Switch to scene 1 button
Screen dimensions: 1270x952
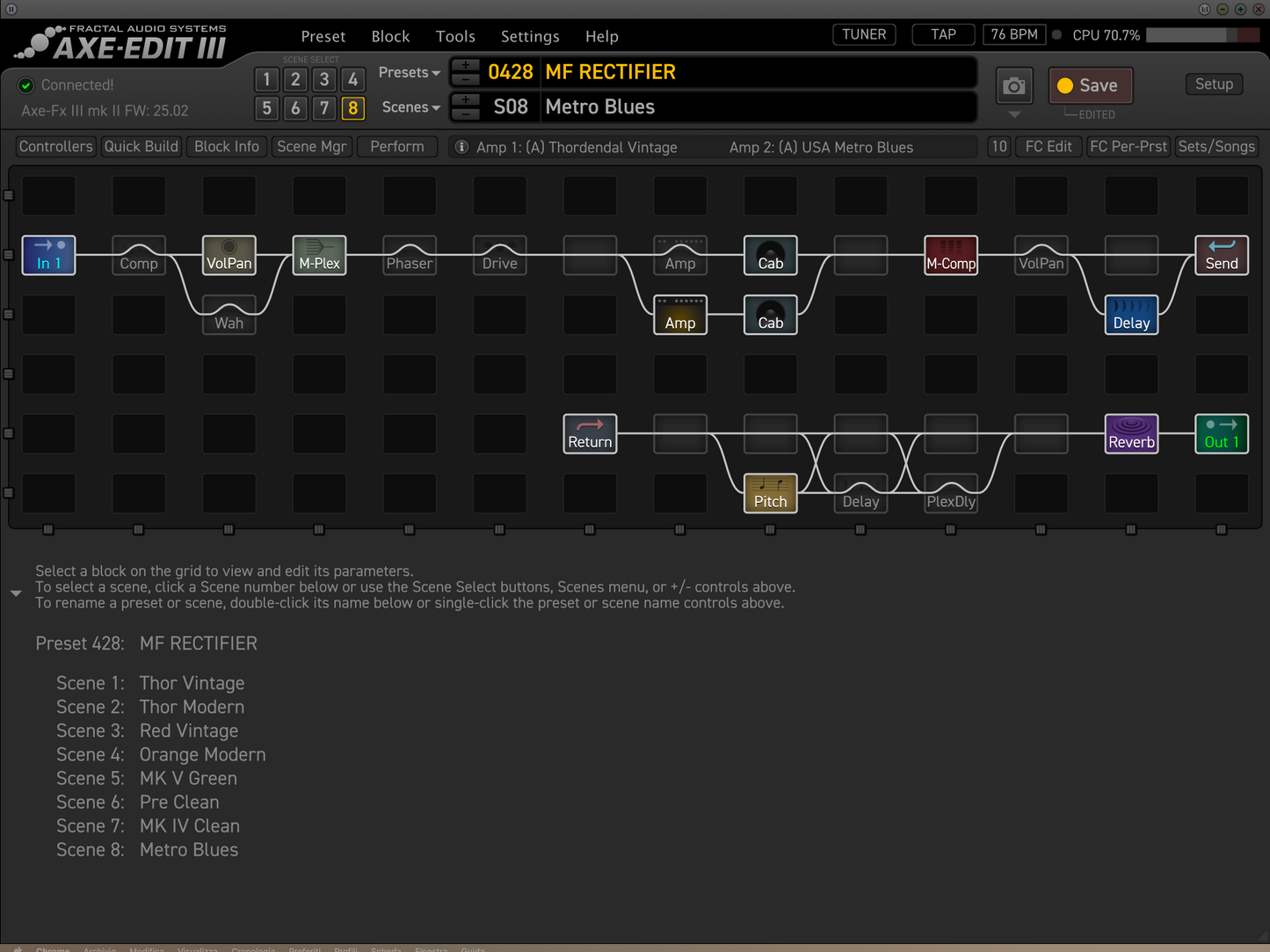click(267, 80)
